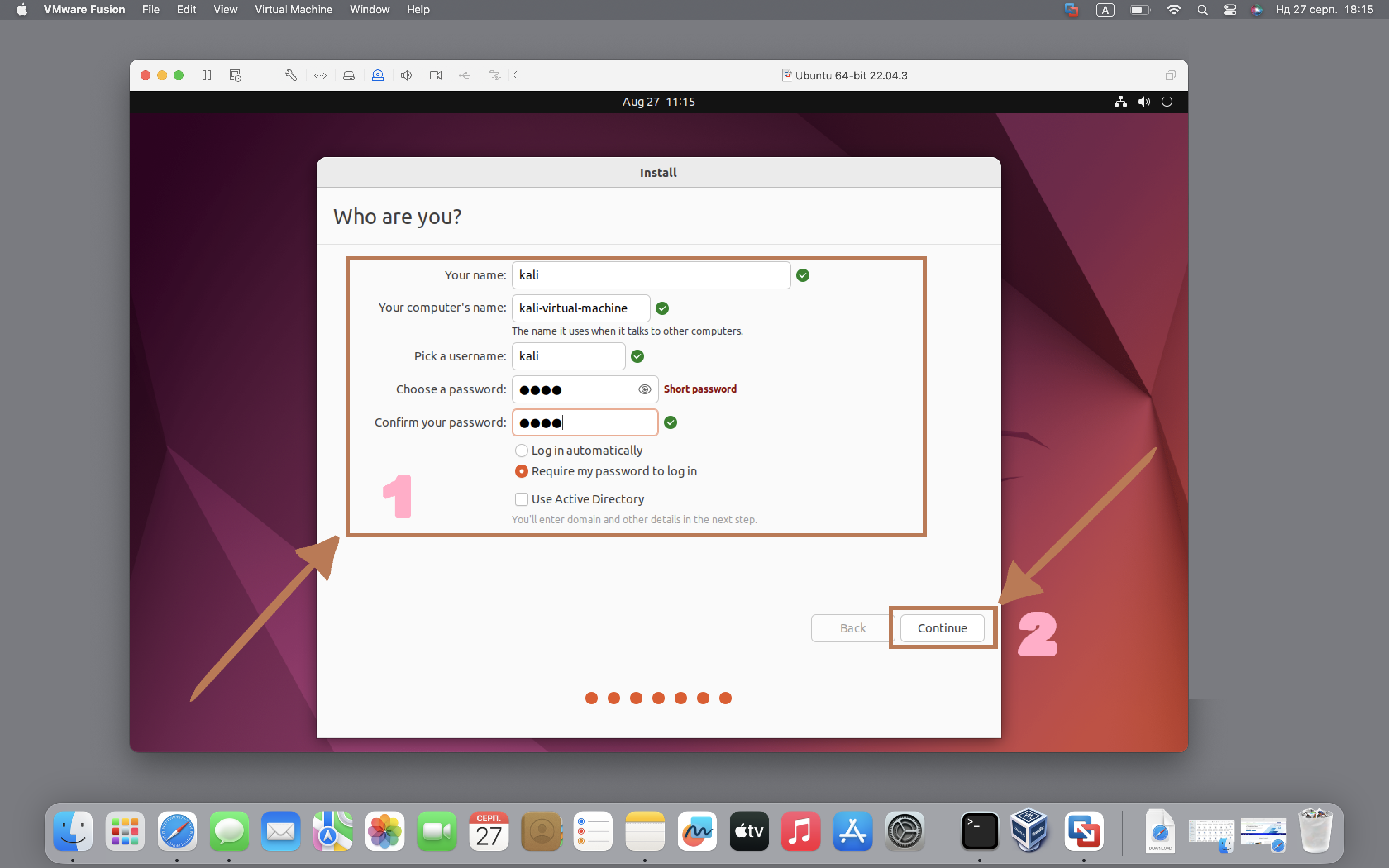Open Ubuntu network status icon in top bar

[1120, 102]
